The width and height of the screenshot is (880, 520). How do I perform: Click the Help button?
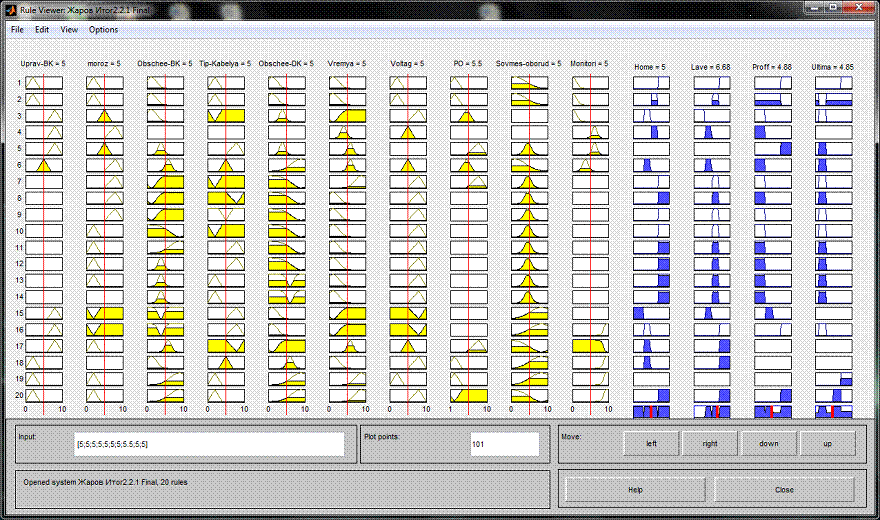click(635, 490)
